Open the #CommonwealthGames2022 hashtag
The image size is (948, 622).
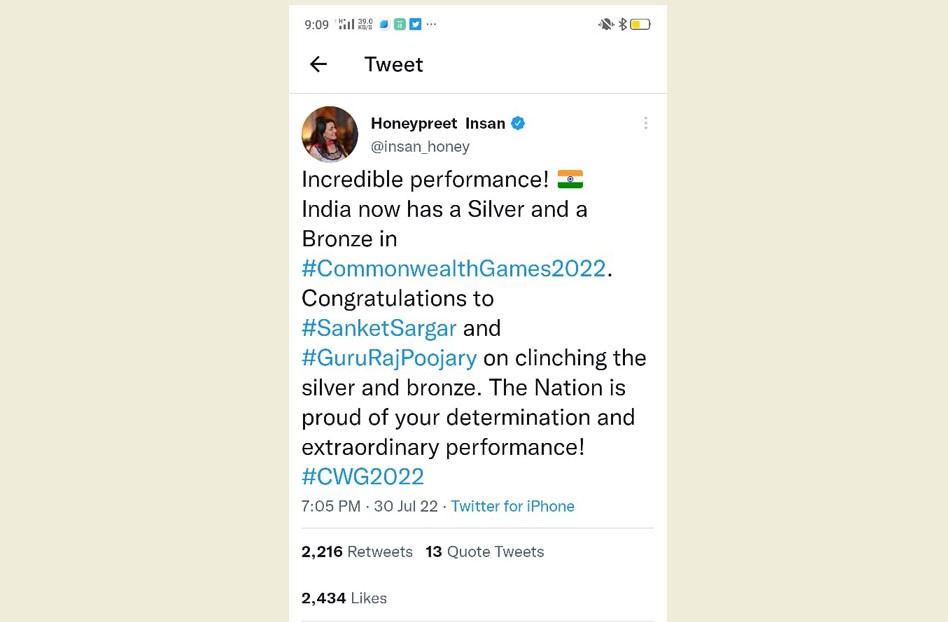pos(453,268)
